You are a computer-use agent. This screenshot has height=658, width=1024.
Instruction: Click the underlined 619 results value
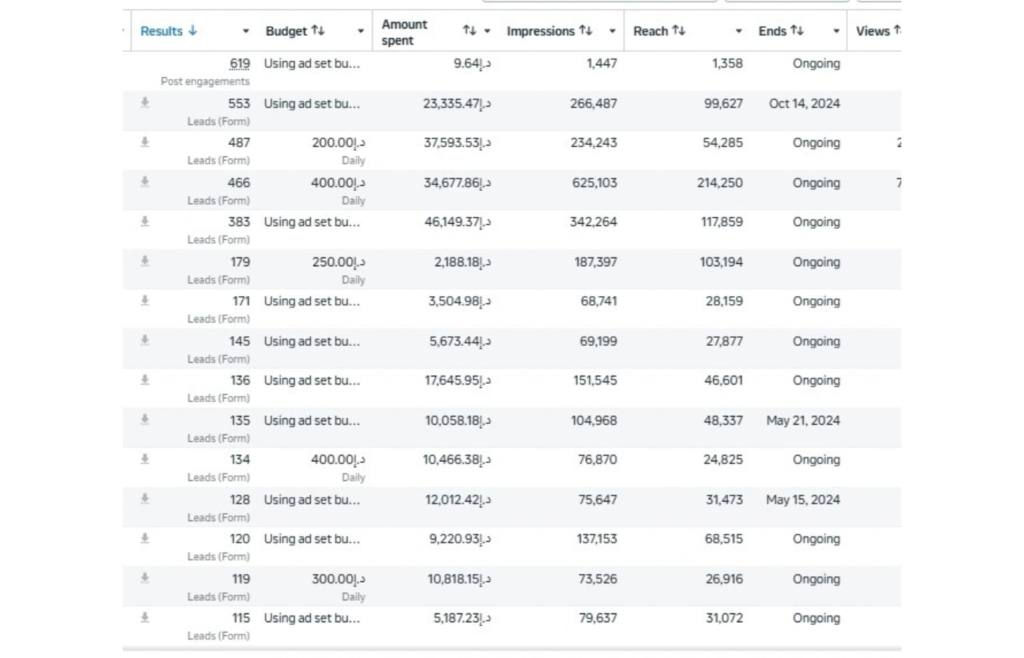pos(240,63)
